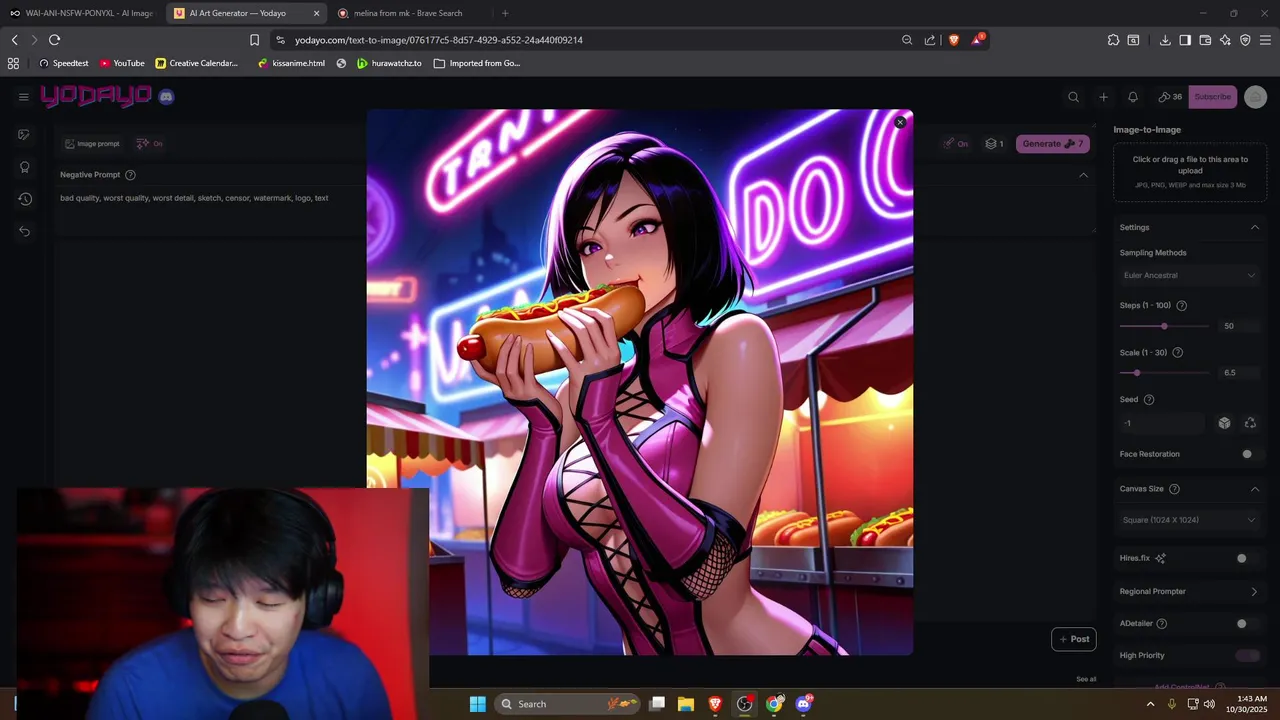Open the Yodayo hamburger menu
Screen dimensions: 1280x720
pyautogui.click(x=23, y=97)
